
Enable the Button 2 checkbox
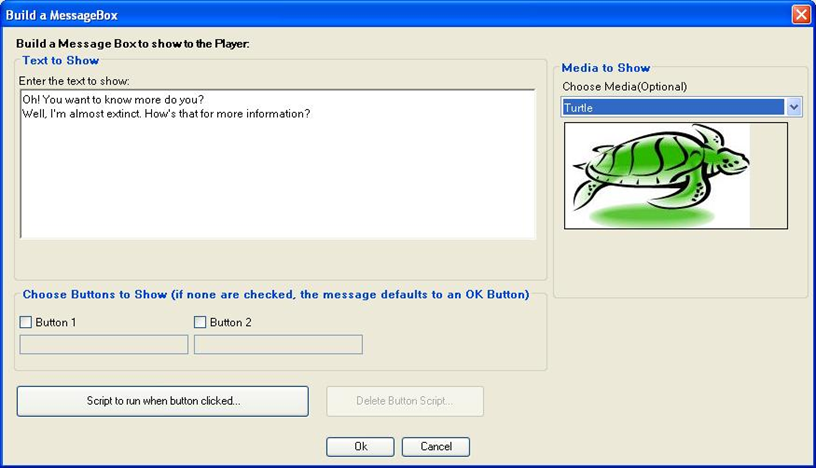(x=200, y=322)
